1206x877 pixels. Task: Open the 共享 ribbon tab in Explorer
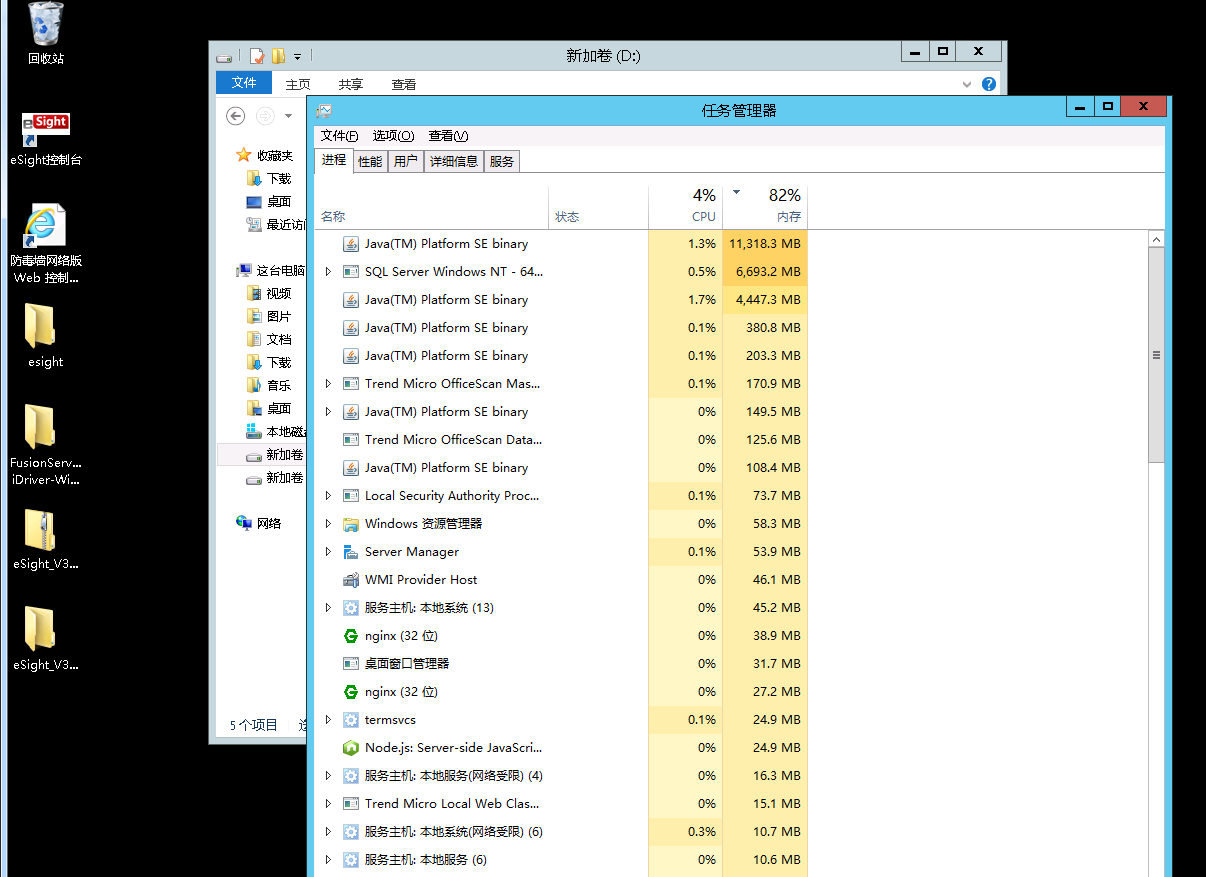[x=351, y=84]
